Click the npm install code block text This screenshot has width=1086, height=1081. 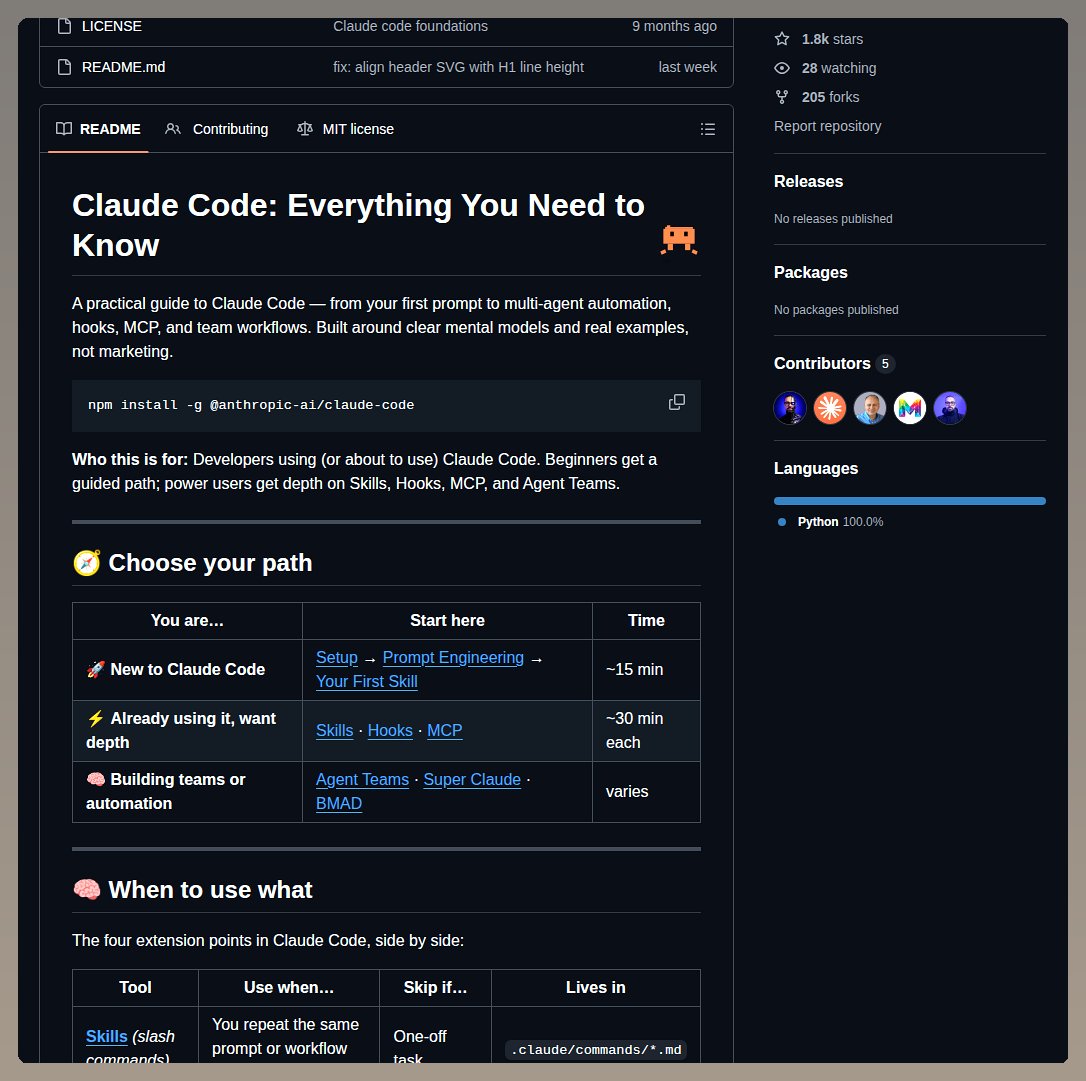(251, 405)
